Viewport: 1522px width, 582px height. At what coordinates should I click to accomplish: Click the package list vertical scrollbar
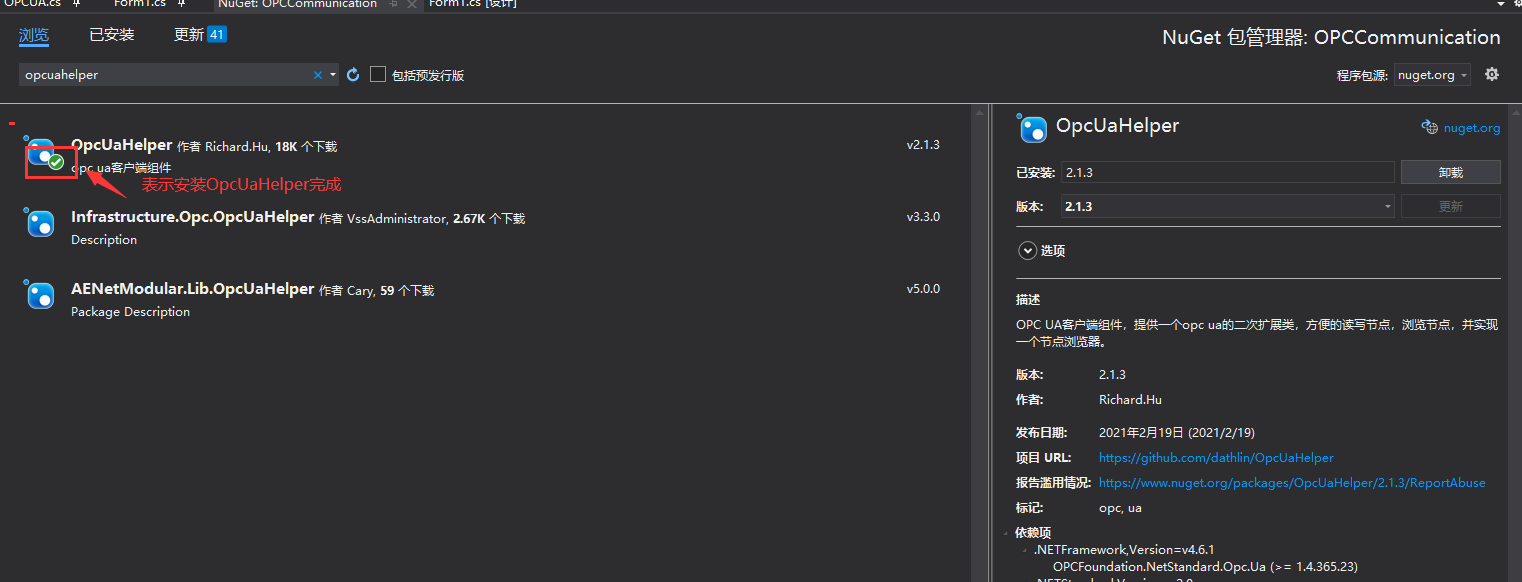coord(979,343)
